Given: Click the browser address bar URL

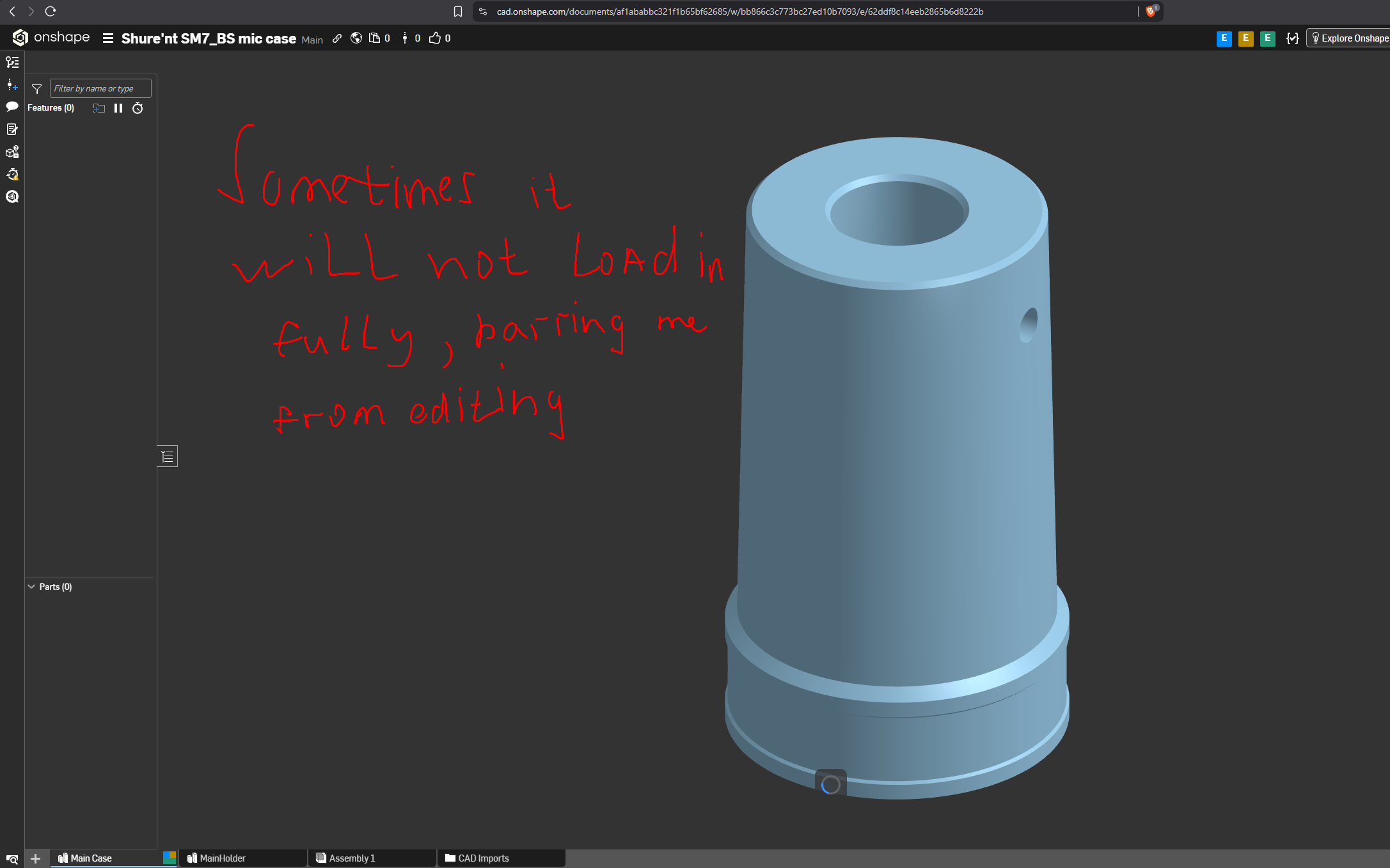Looking at the screenshot, I should [740, 12].
